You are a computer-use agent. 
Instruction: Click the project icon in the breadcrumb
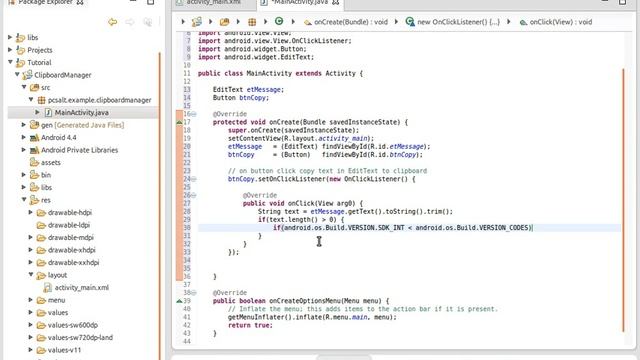point(197,22)
